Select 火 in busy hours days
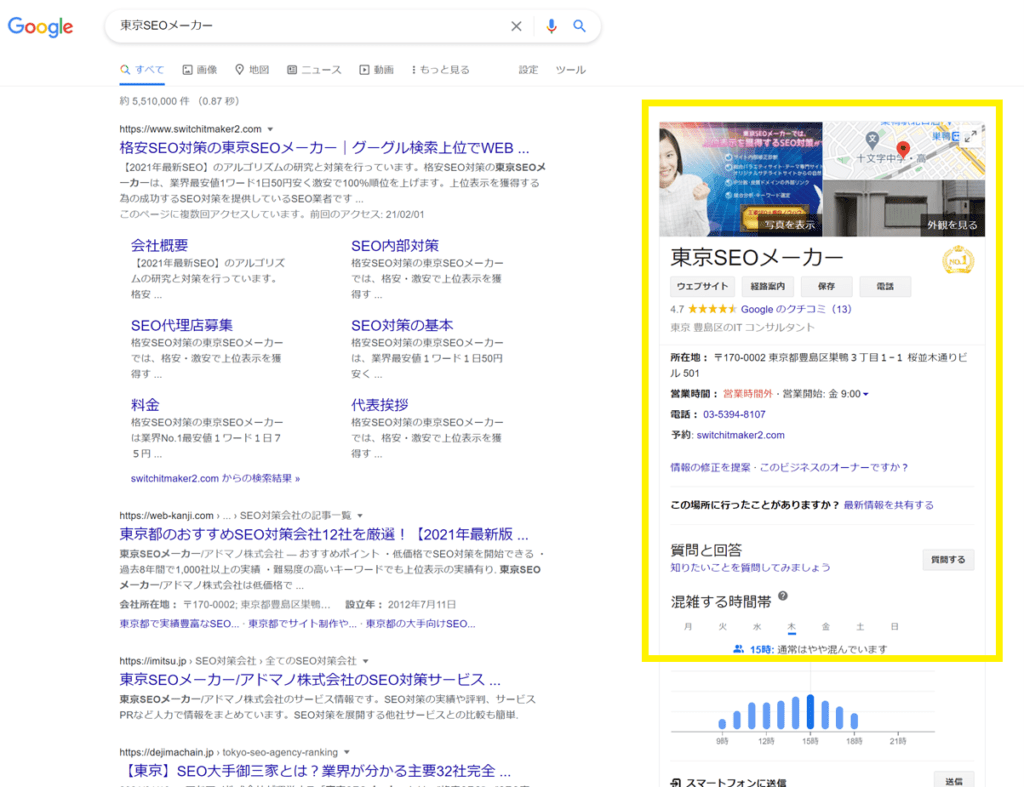The image size is (1024, 787). [722, 626]
